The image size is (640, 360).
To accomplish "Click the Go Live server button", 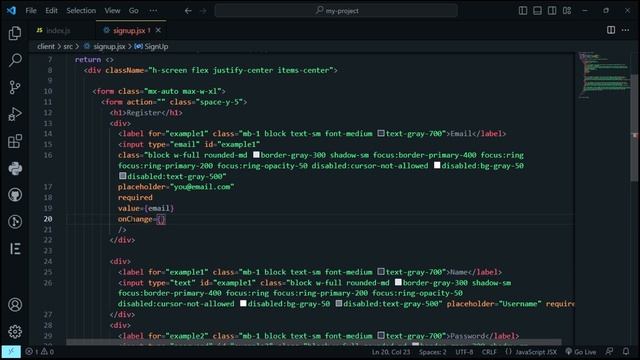I will [580, 352].
